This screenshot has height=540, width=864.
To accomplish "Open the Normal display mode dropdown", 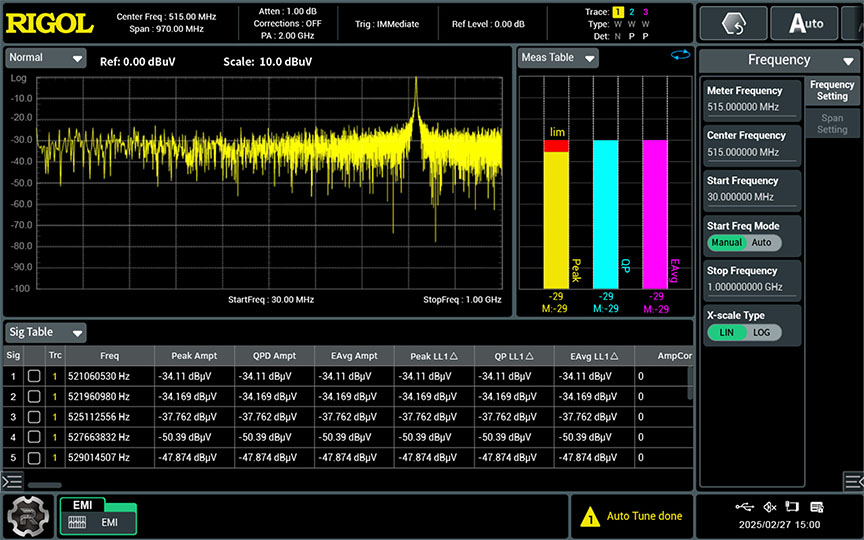I will tap(46, 58).
